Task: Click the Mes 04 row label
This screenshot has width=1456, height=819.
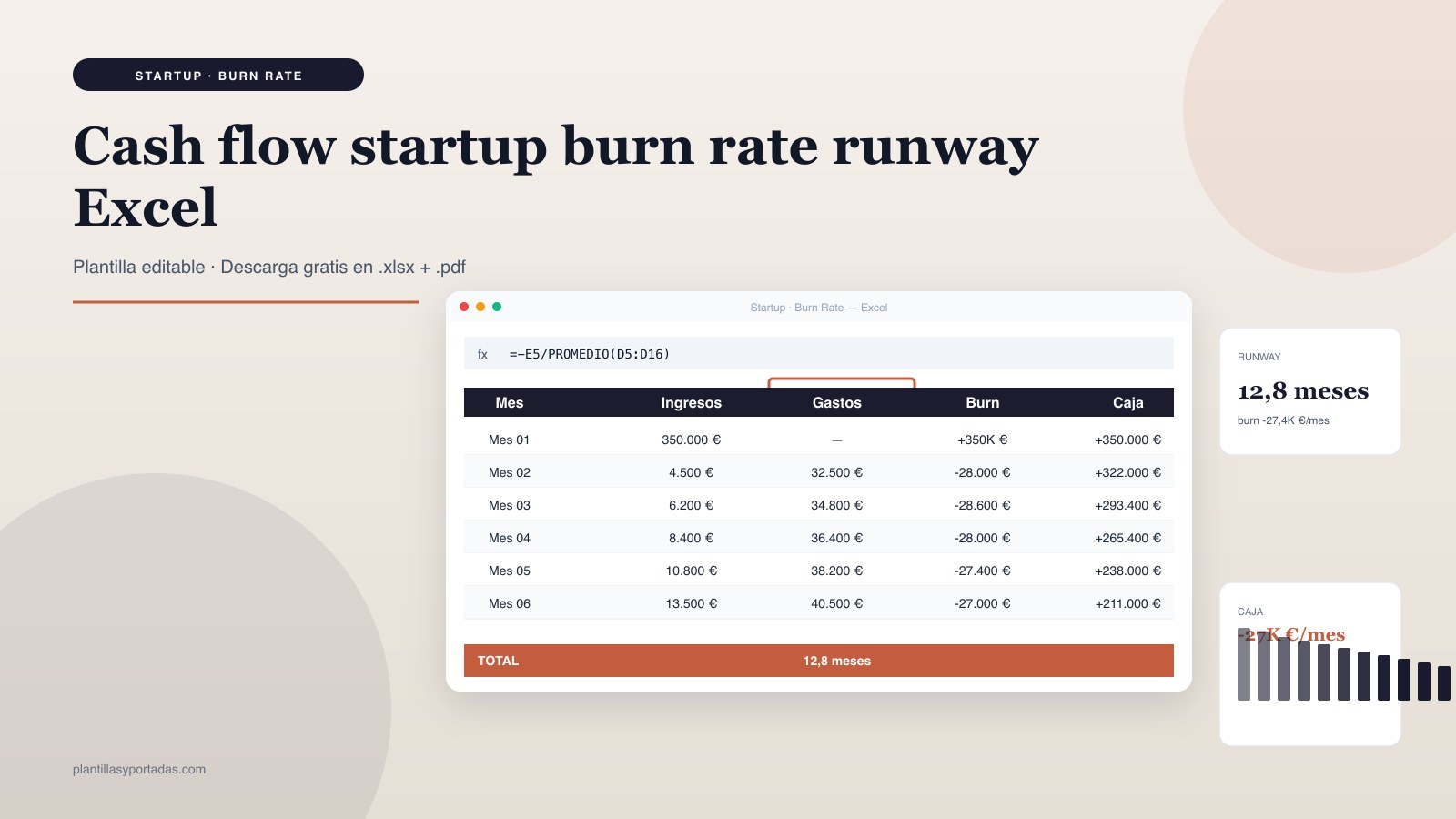Action: tap(510, 538)
